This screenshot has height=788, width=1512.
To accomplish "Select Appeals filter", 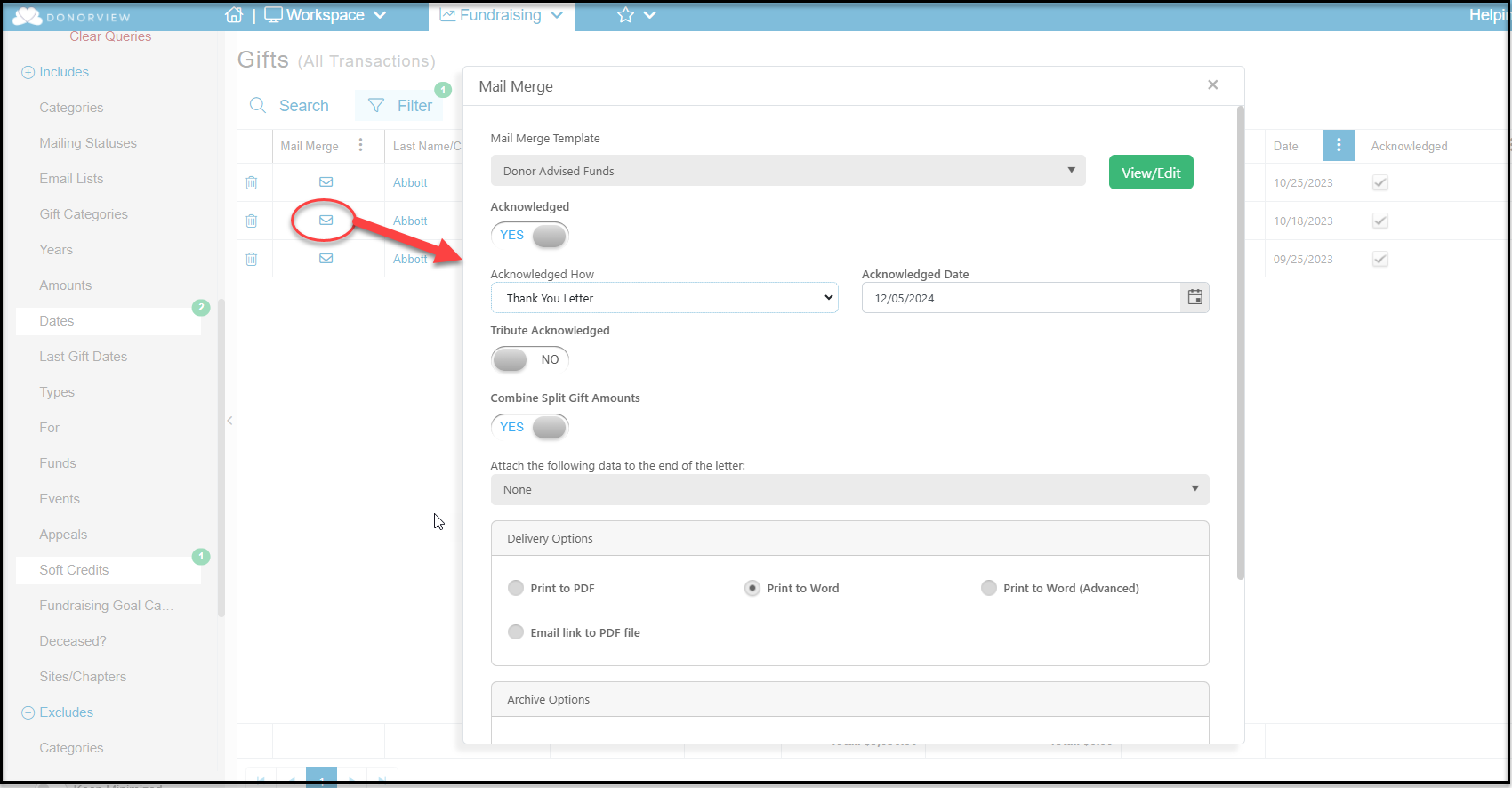I will point(63,535).
